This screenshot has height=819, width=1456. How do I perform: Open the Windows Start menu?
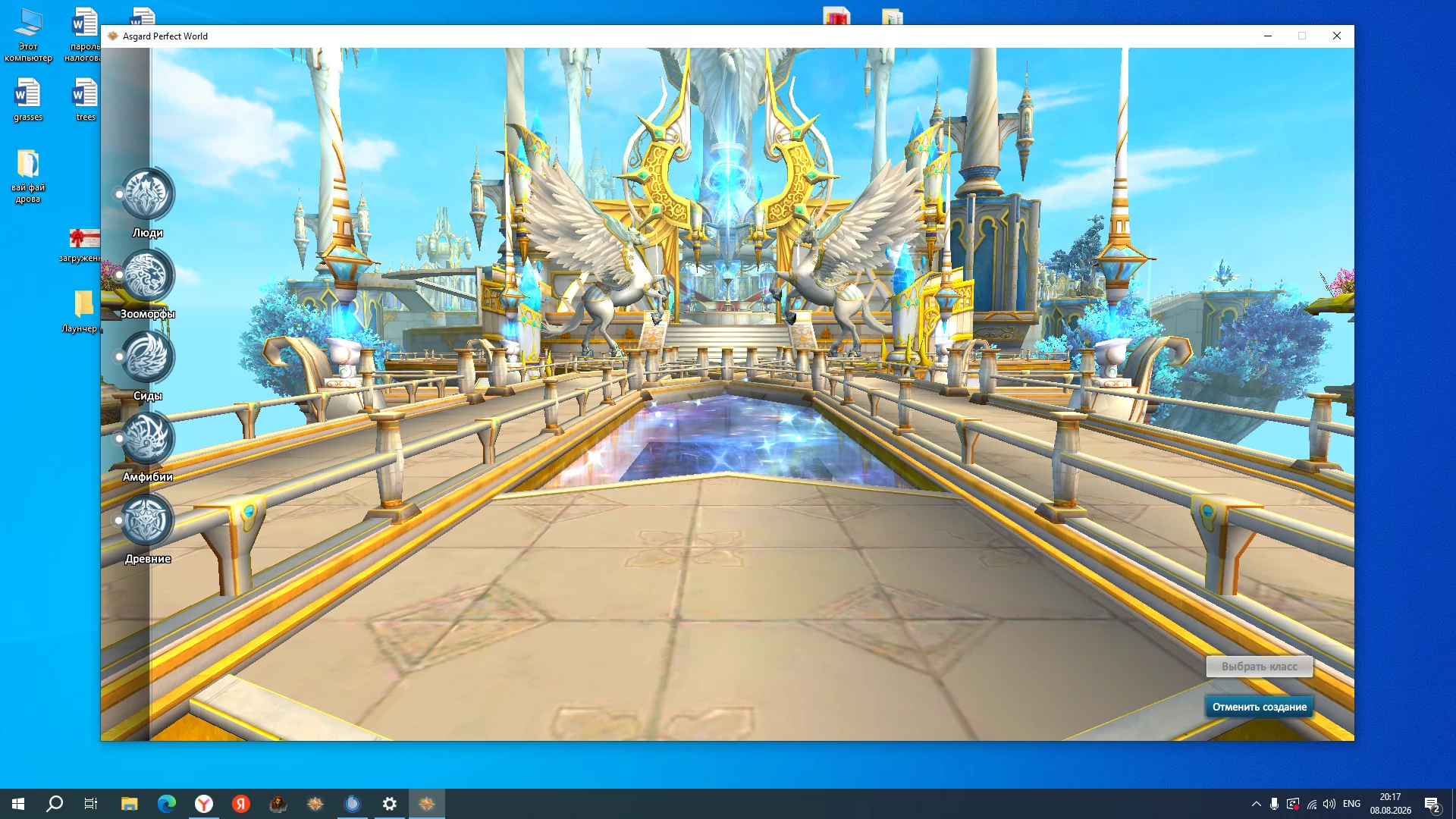pos(18,804)
